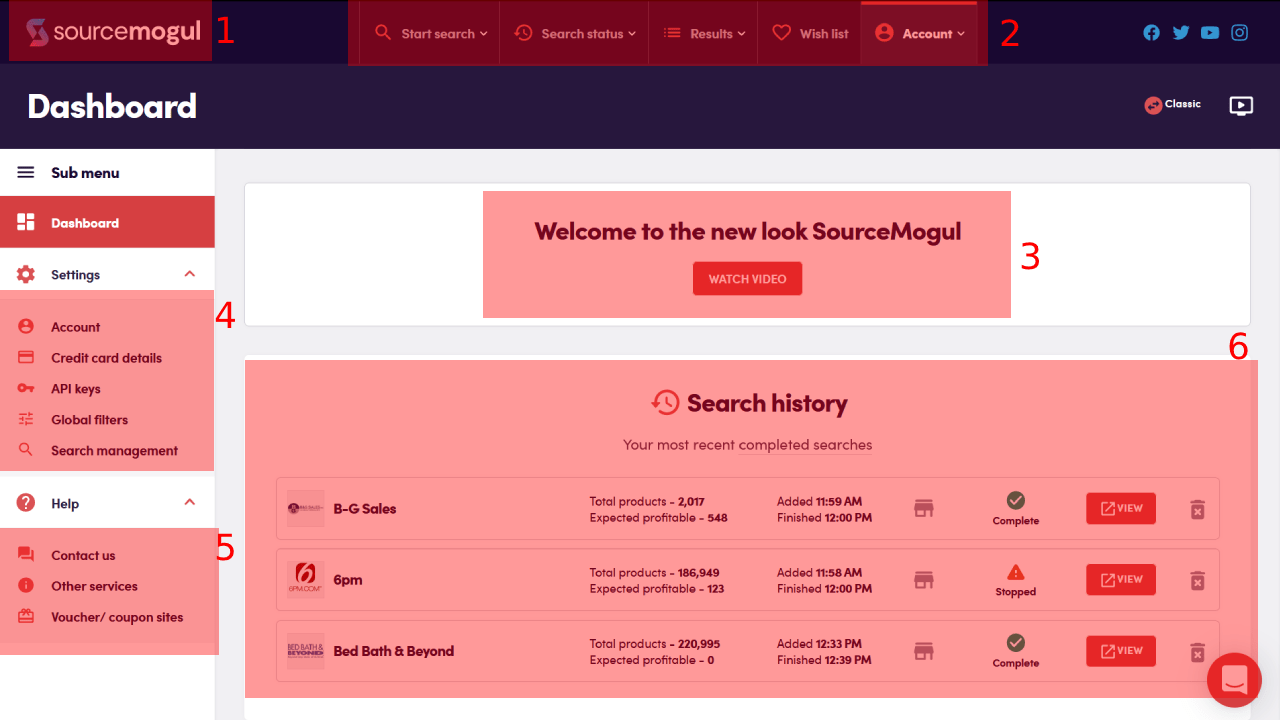Open the YouTube social link icon
This screenshot has height=720, width=1280.
coord(1210,32)
